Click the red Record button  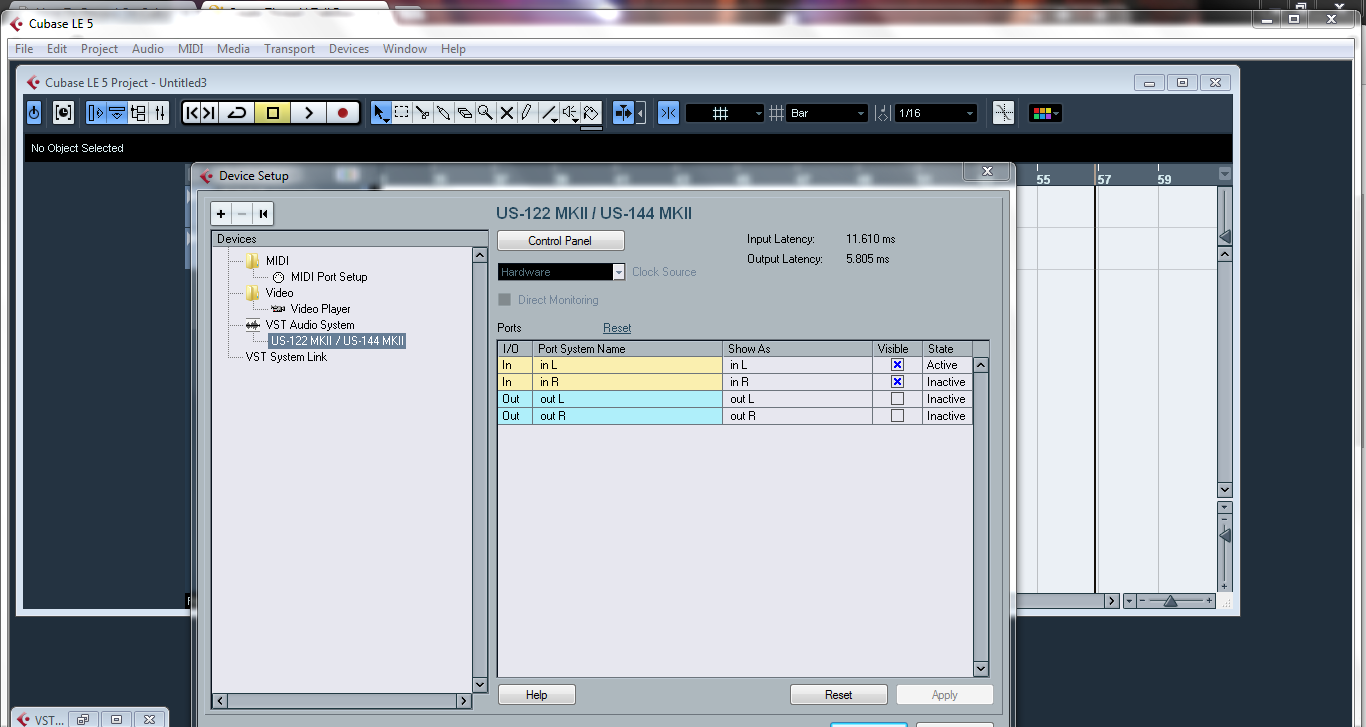pos(343,113)
